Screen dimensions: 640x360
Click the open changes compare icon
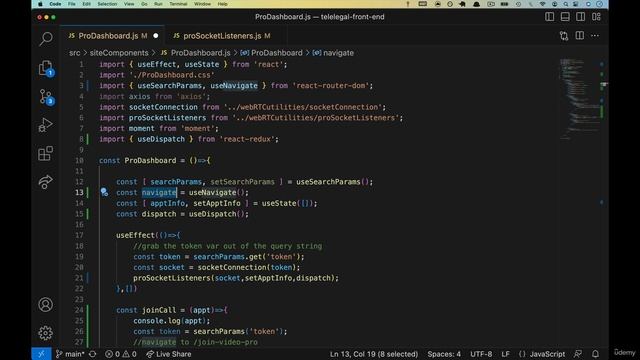[x=564, y=36]
